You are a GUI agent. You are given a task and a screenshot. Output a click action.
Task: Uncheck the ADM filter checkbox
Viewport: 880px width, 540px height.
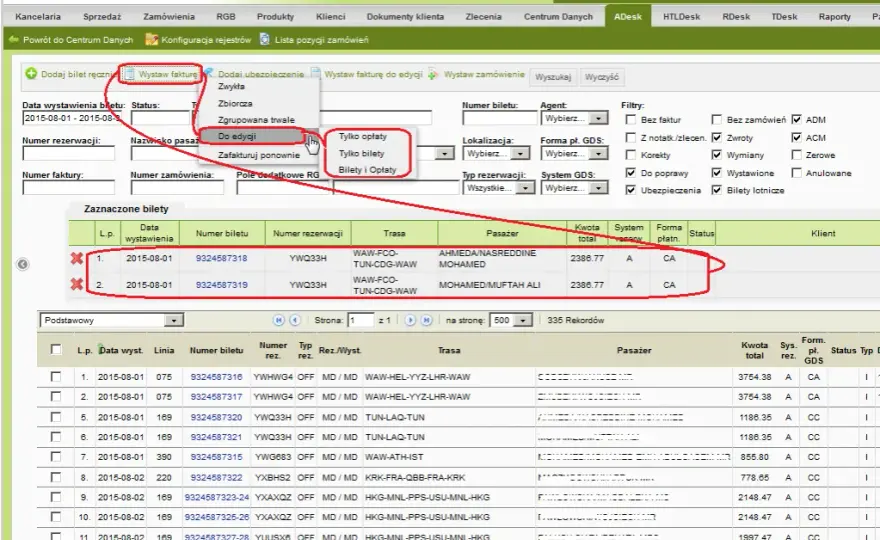point(796,120)
